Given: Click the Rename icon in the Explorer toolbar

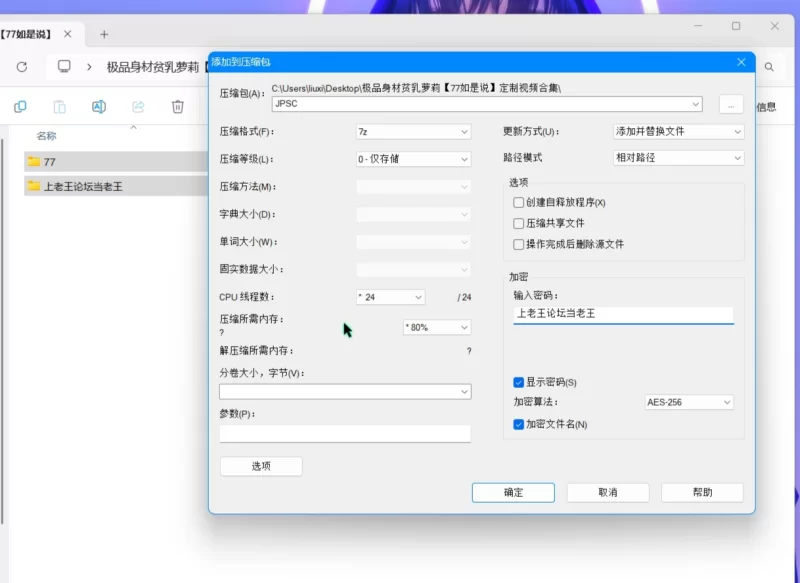Looking at the screenshot, I should coord(99,107).
